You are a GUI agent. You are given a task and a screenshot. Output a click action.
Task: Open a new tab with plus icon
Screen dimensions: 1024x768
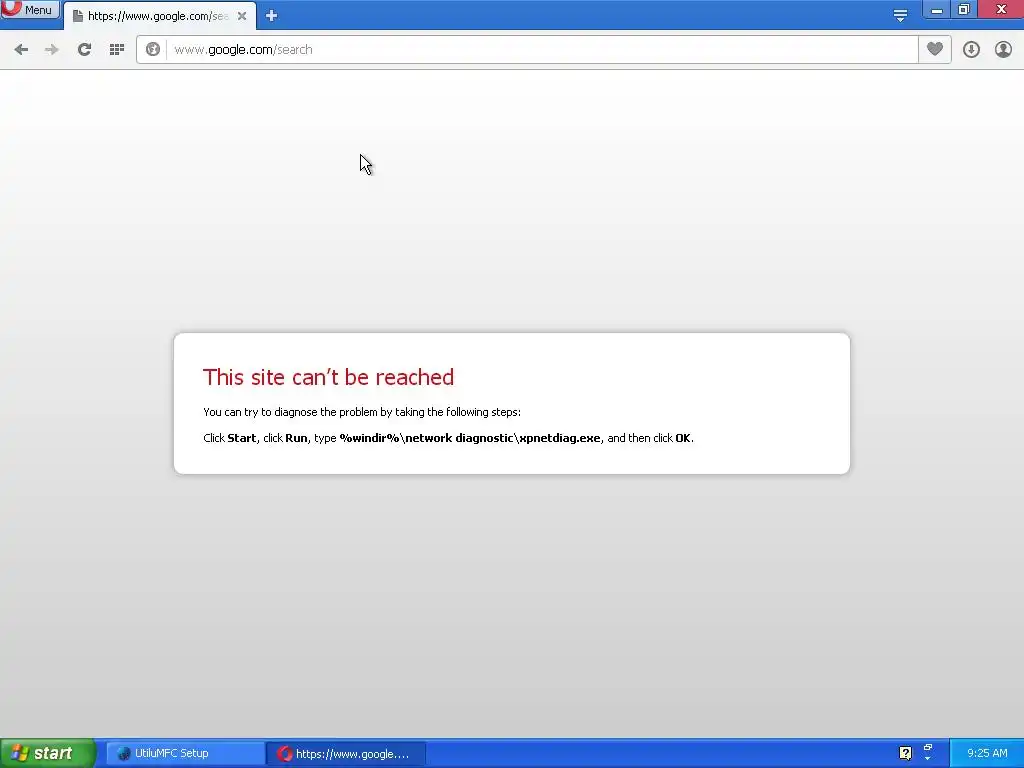272,16
